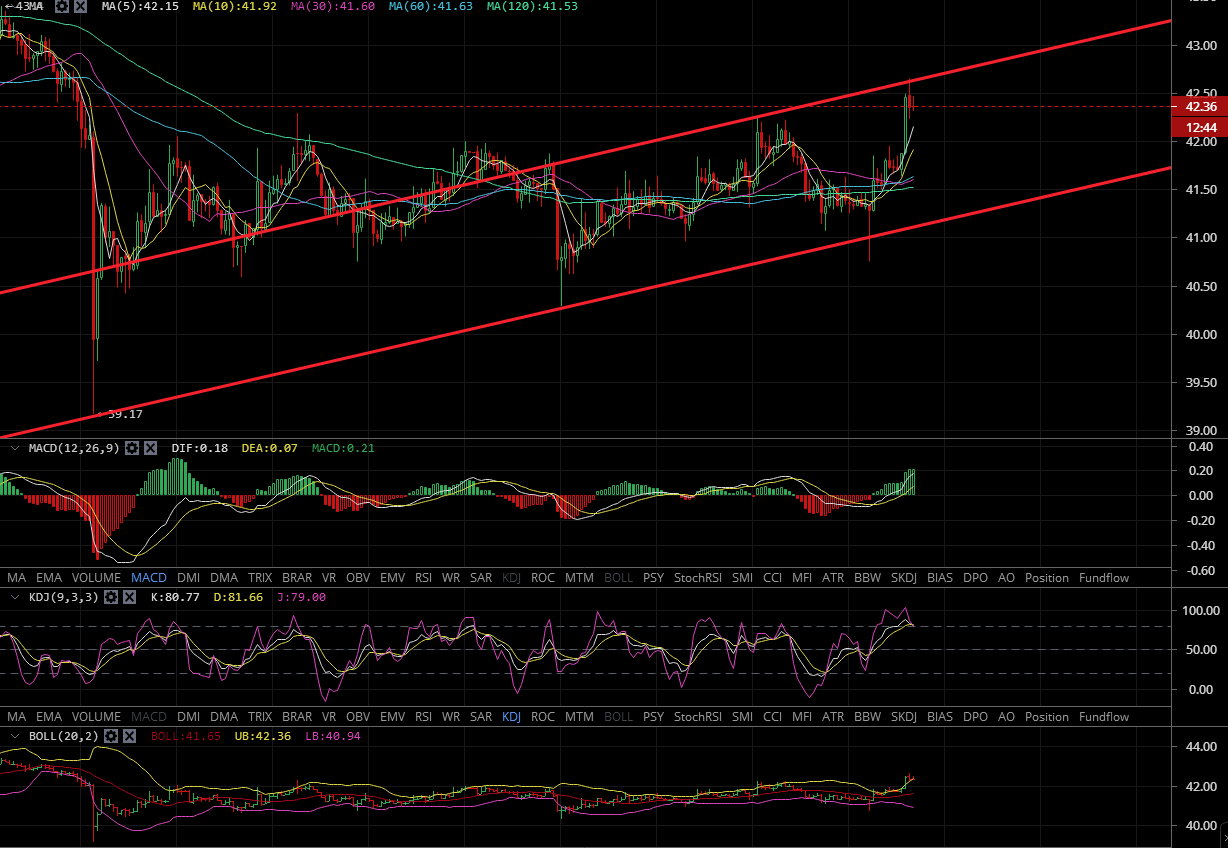This screenshot has width=1228, height=848.
Task: Choose EMV in the KDJ panel tab row
Action: pyautogui.click(x=392, y=717)
